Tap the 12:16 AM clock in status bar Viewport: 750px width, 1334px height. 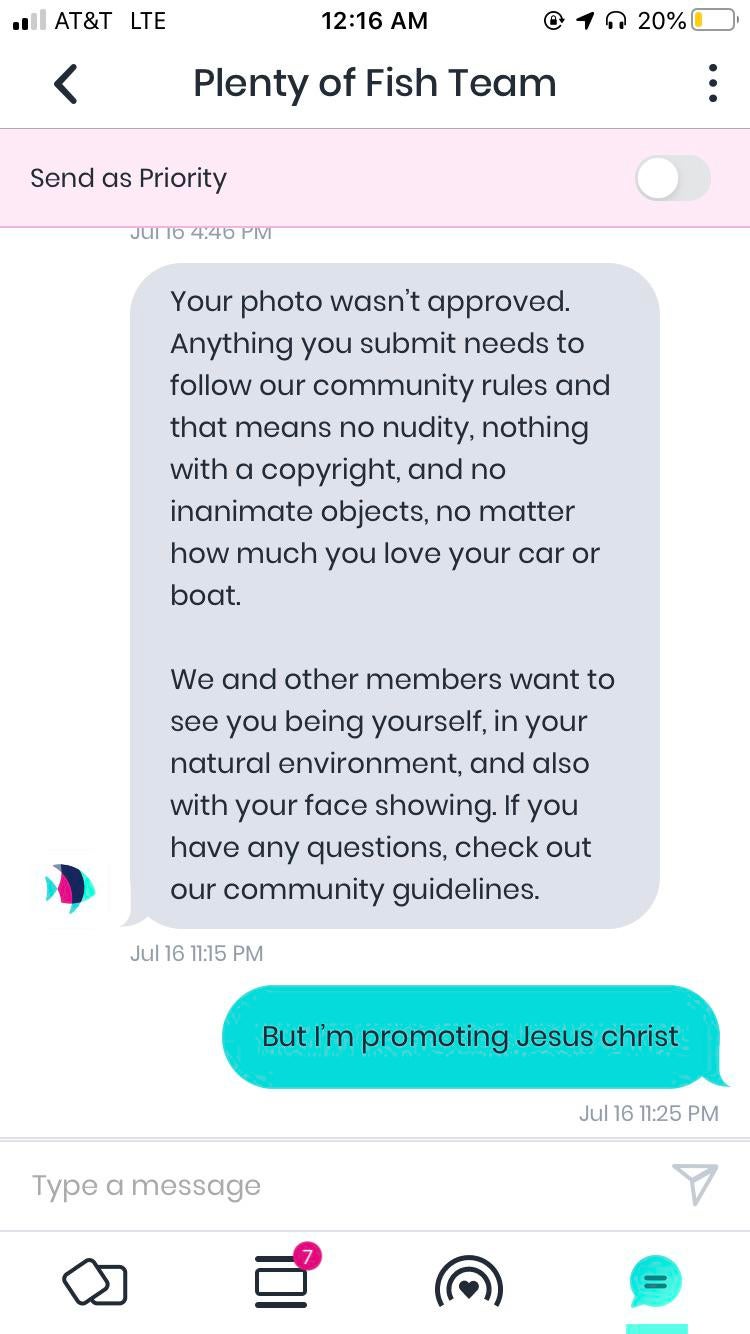(x=374, y=20)
